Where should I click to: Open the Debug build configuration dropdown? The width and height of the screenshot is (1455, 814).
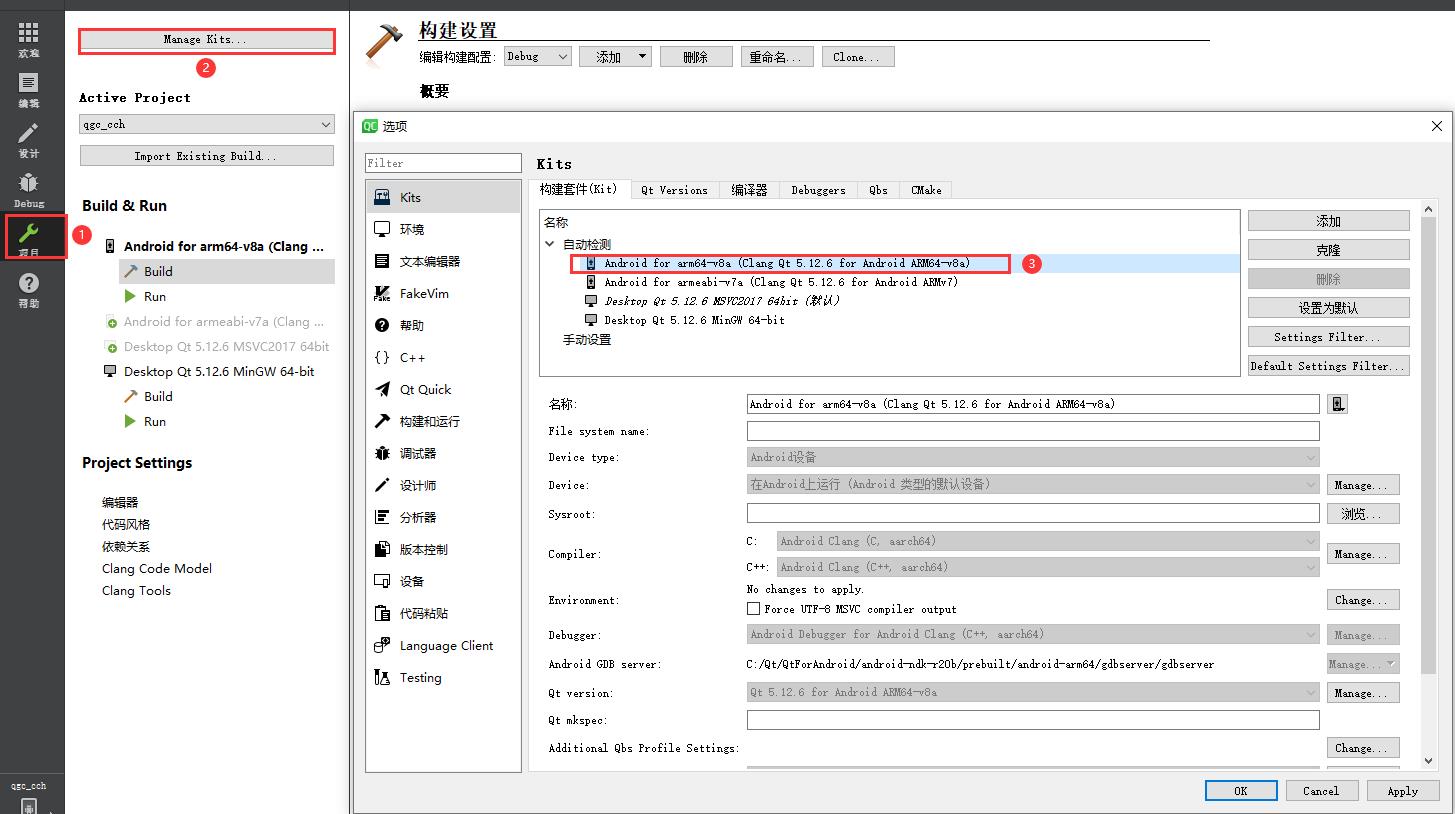pos(537,57)
